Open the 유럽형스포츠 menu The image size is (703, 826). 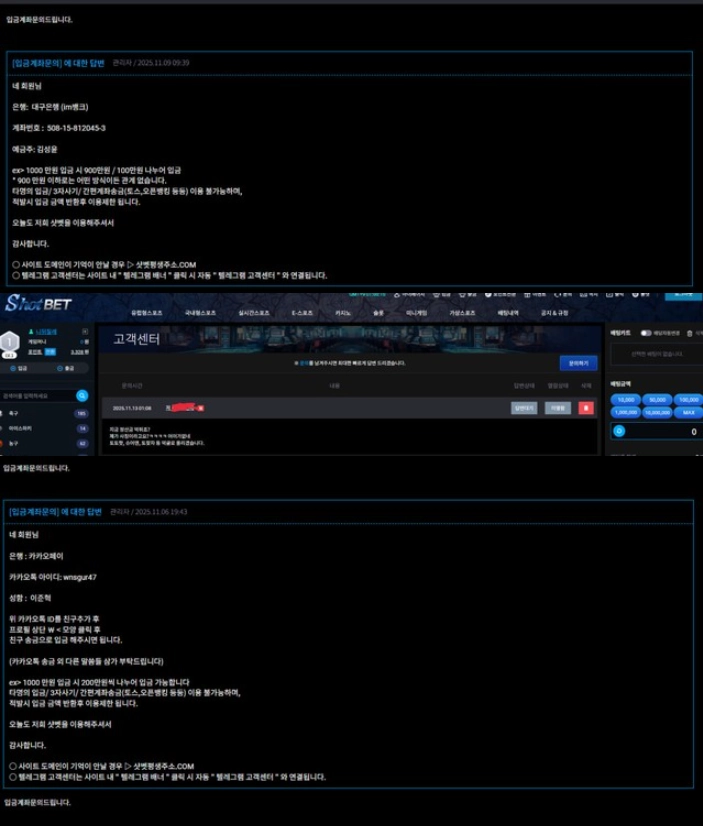tap(146, 313)
